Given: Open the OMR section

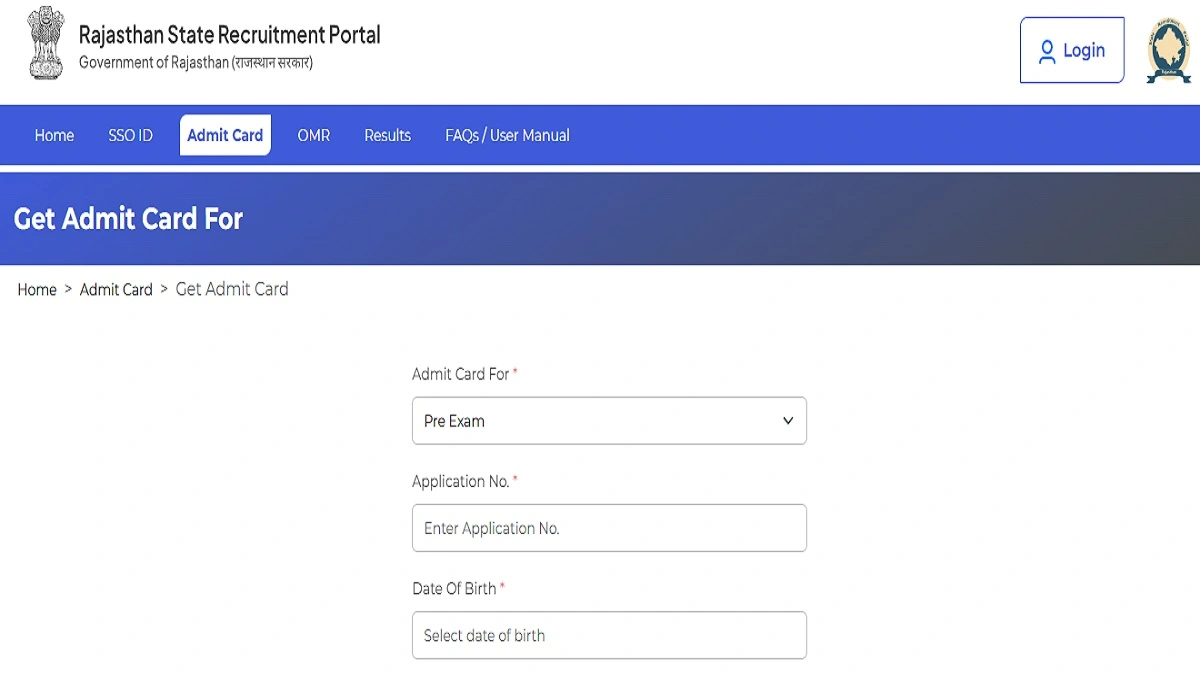Looking at the screenshot, I should point(313,135).
